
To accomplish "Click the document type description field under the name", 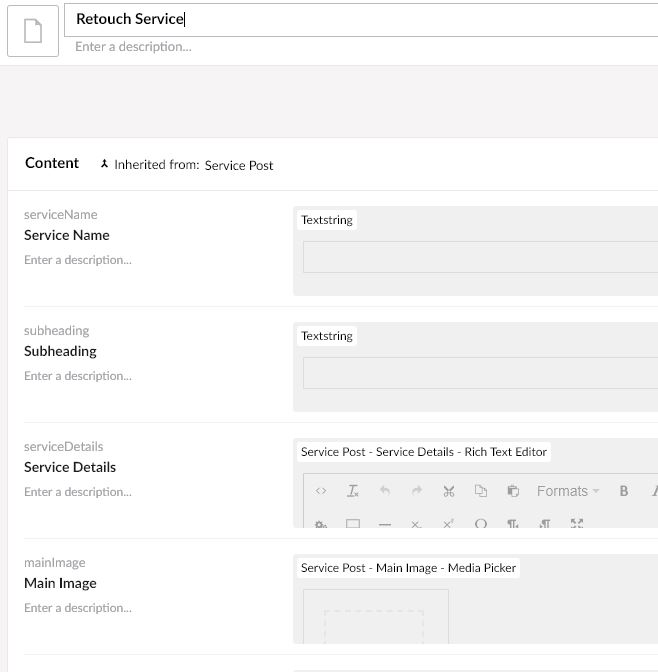I will pyautogui.click(x=133, y=46).
